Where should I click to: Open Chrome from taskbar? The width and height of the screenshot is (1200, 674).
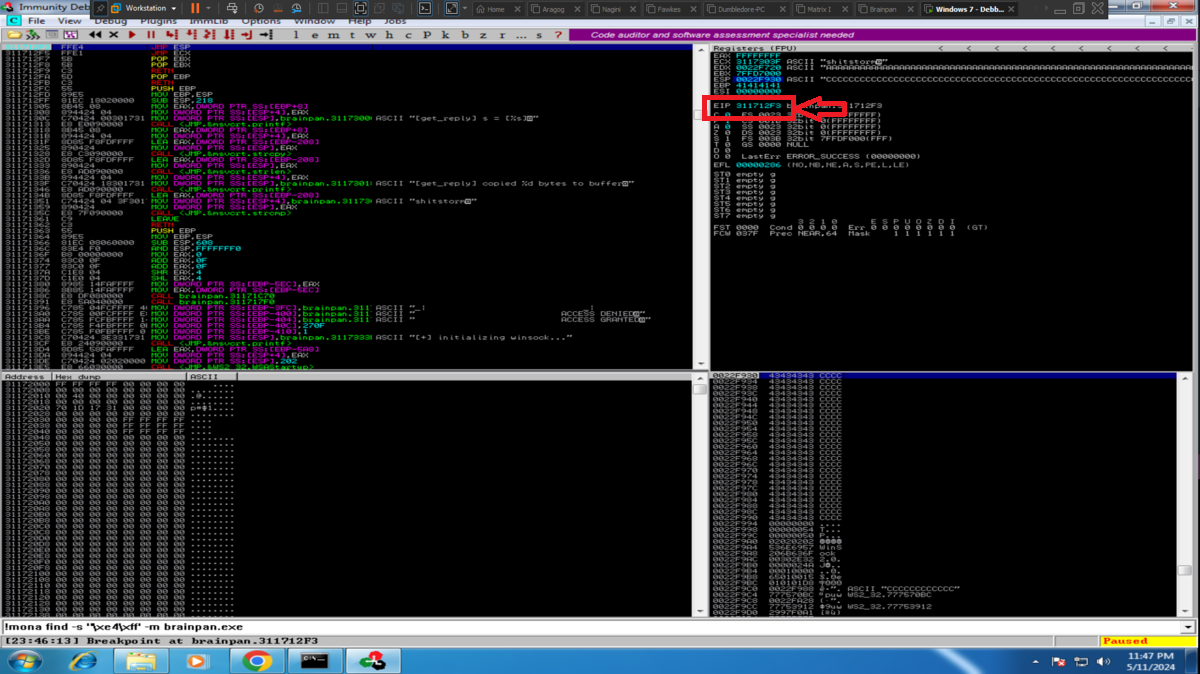257,661
